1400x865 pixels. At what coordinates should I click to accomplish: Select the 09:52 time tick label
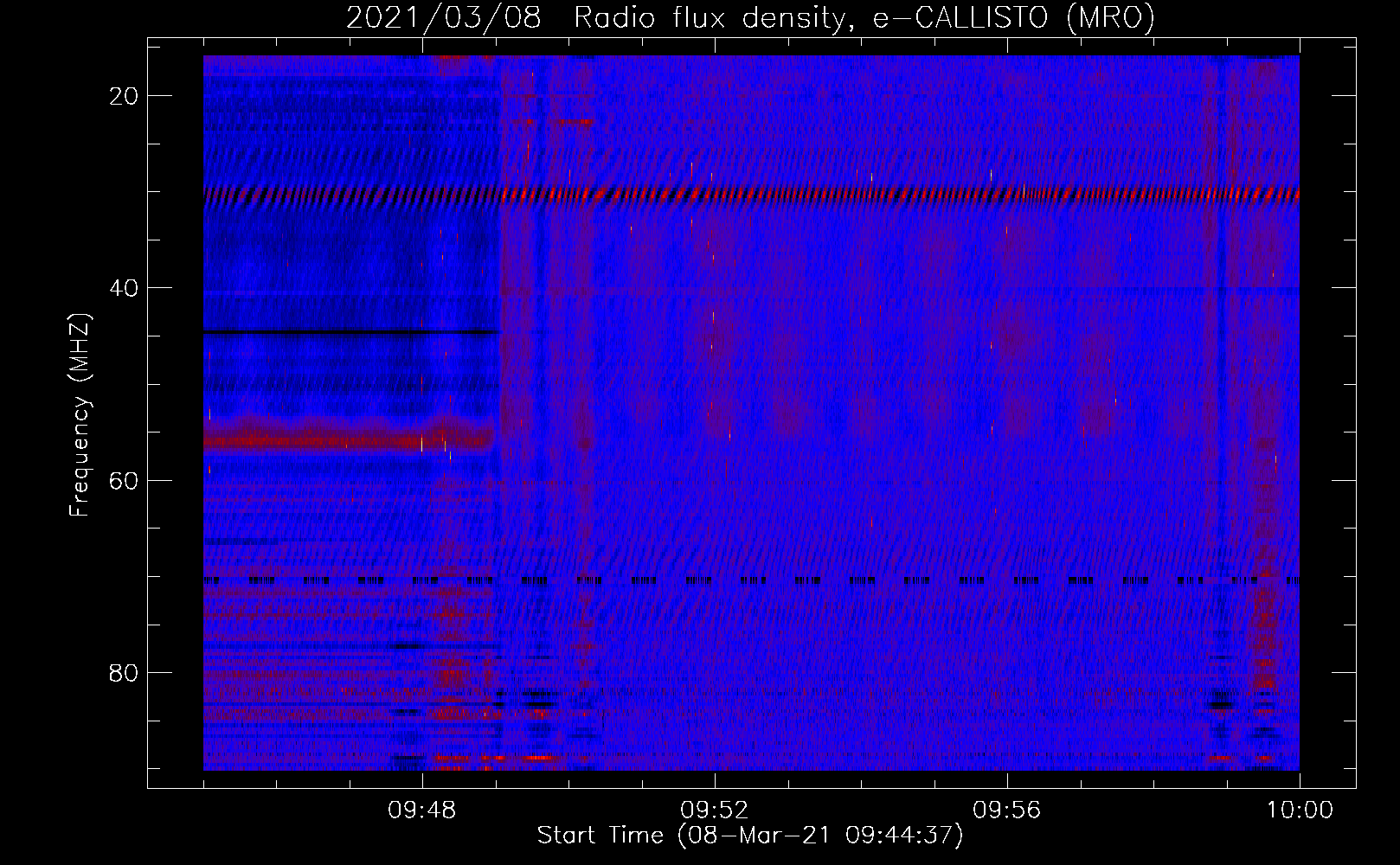(x=715, y=811)
